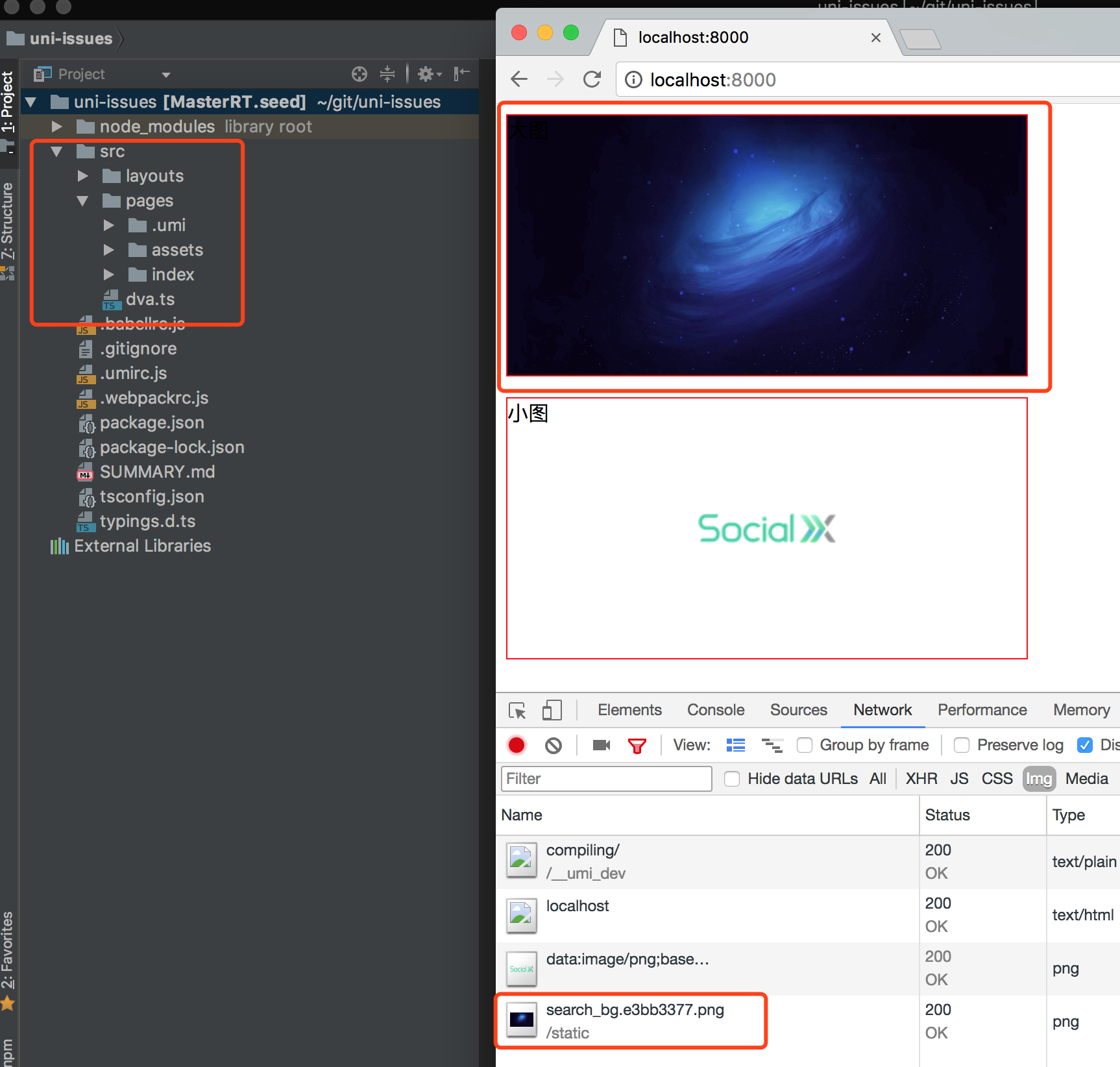Enable Preserve log
This screenshot has height=1067, width=1120.
click(x=961, y=744)
